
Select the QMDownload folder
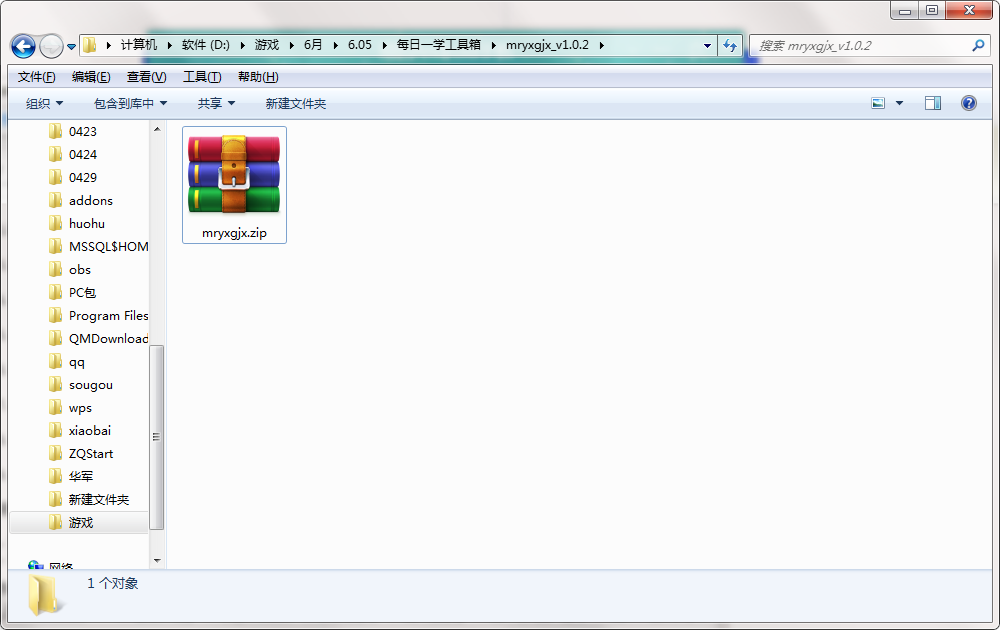tap(108, 338)
